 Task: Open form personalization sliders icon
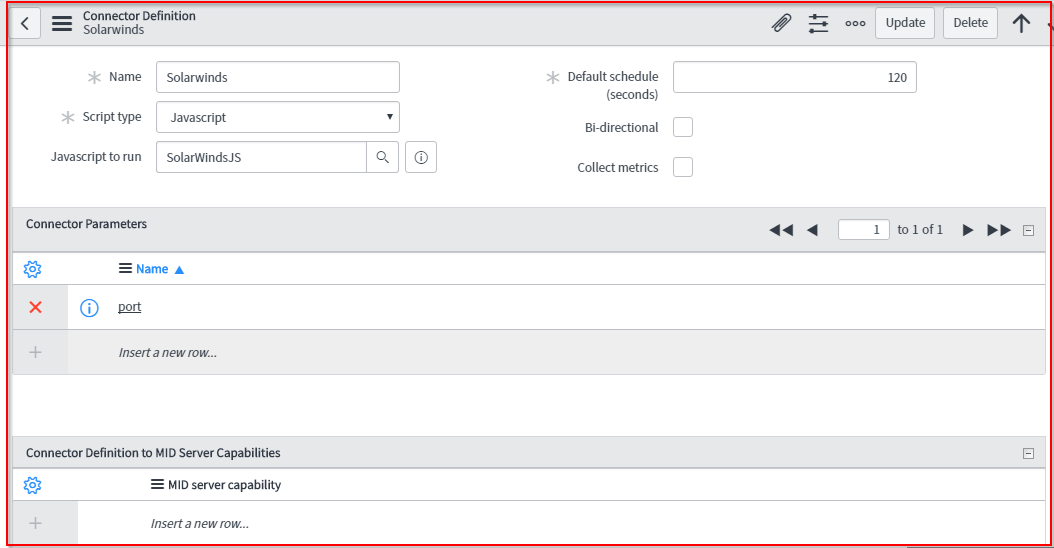818,23
